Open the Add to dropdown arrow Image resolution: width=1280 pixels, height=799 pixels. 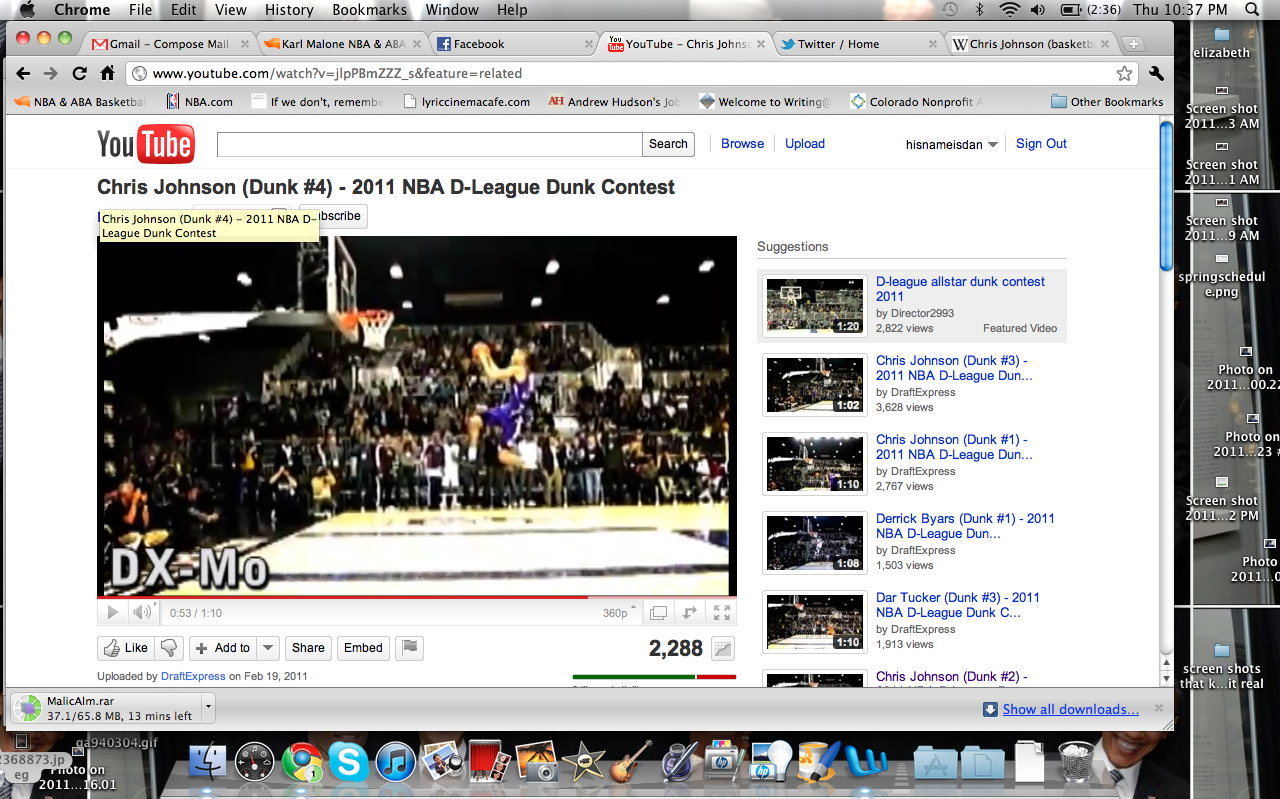268,648
